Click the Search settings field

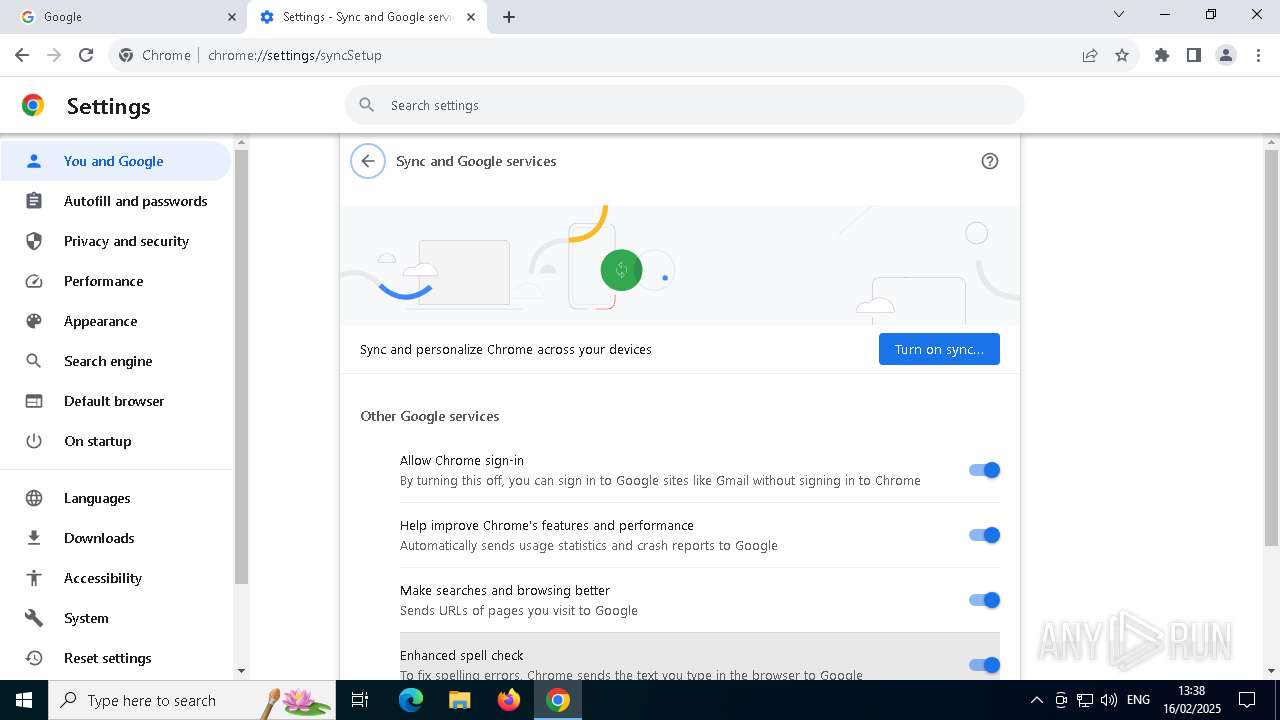(685, 105)
